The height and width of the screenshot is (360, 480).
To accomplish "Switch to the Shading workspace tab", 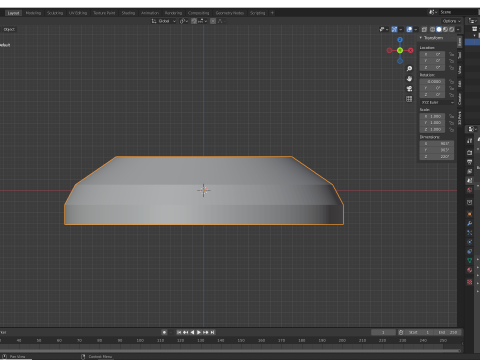I will [128, 13].
